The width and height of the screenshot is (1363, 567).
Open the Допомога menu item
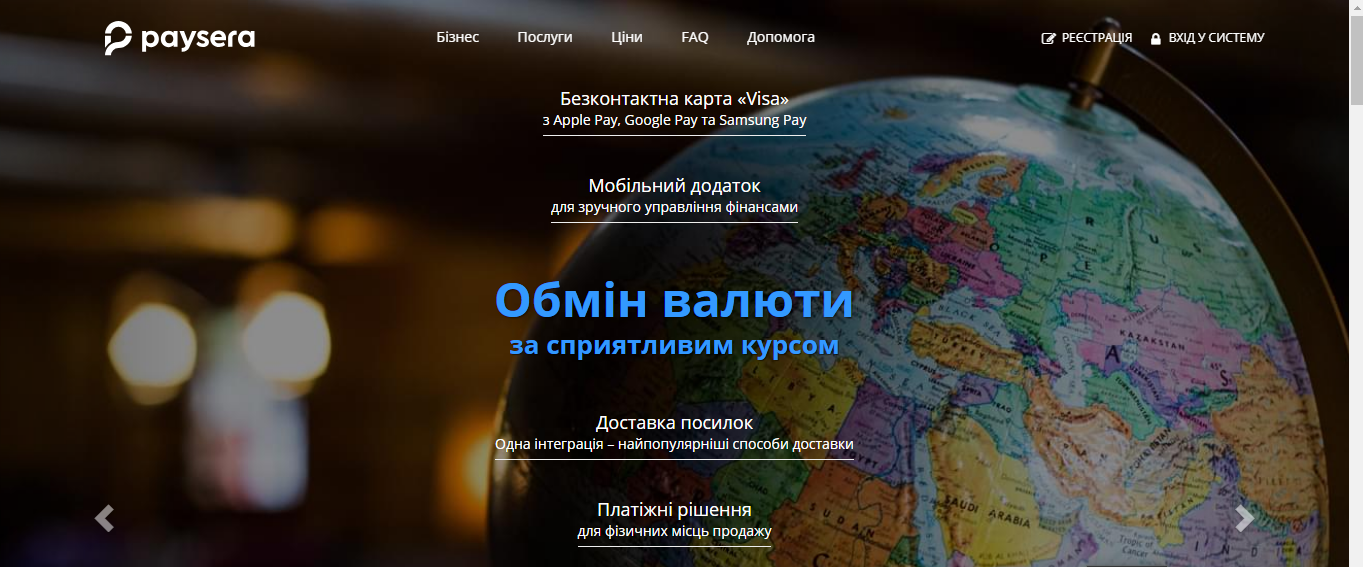click(x=781, y=37)
